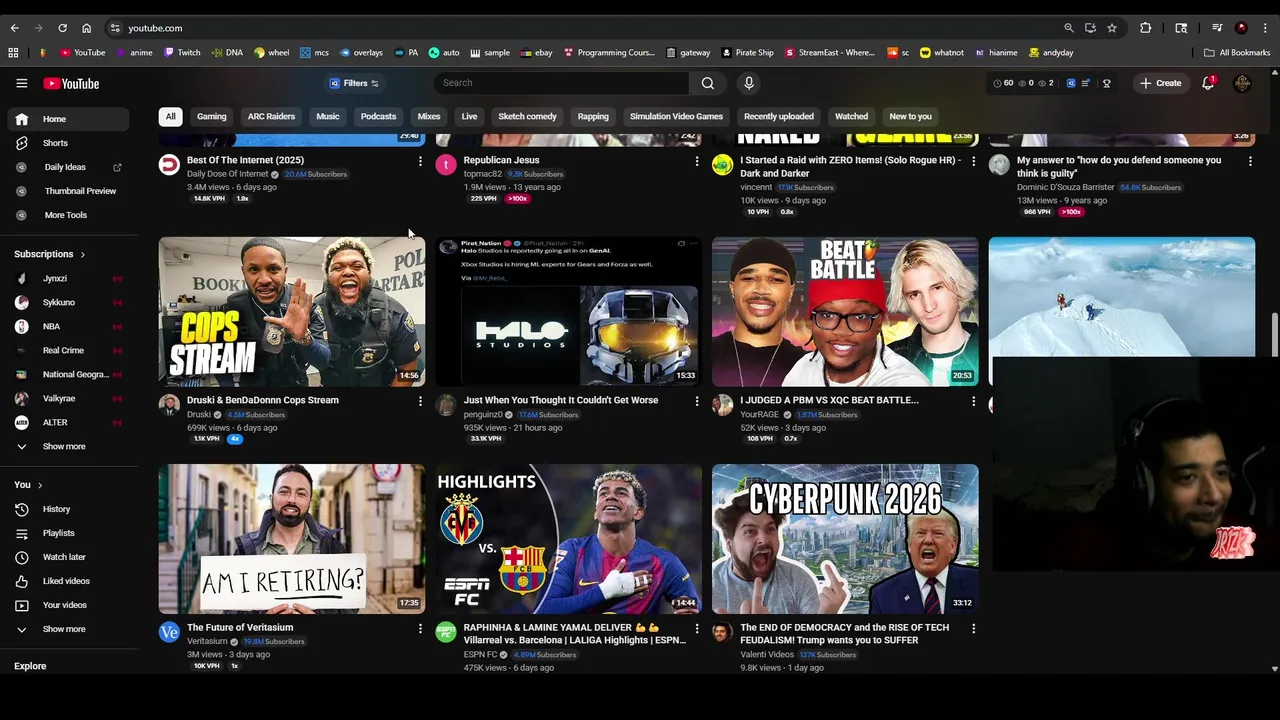1280x720 pixels.
Task: Click in the YouTube search field
Action: (x=562, y=83)
